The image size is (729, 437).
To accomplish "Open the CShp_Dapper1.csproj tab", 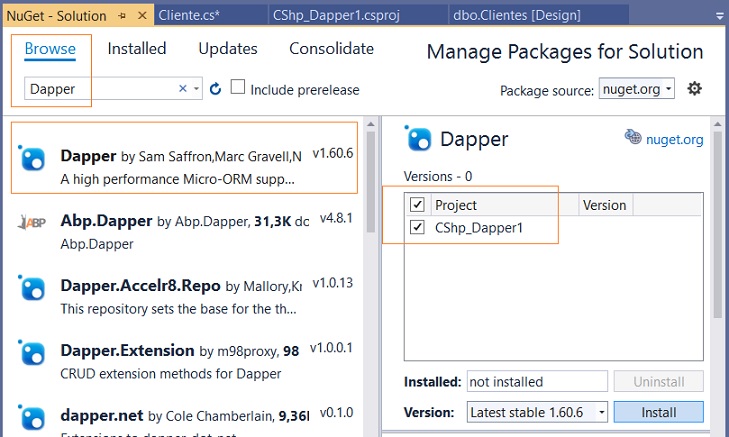I will pos(336,15).
